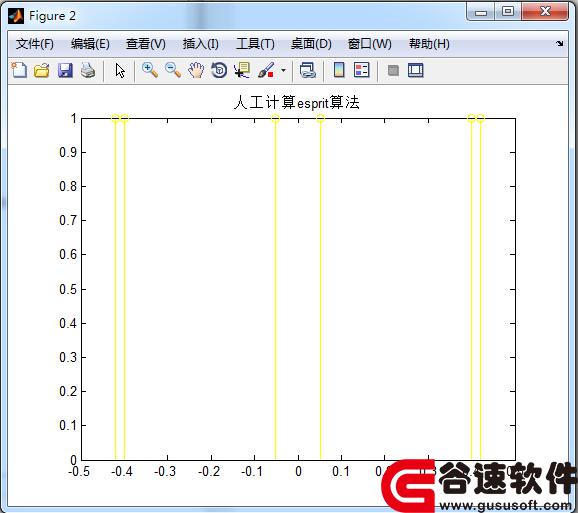
Task: Select the Edit Plot arrow tool
Action: (x=120, y=70)
